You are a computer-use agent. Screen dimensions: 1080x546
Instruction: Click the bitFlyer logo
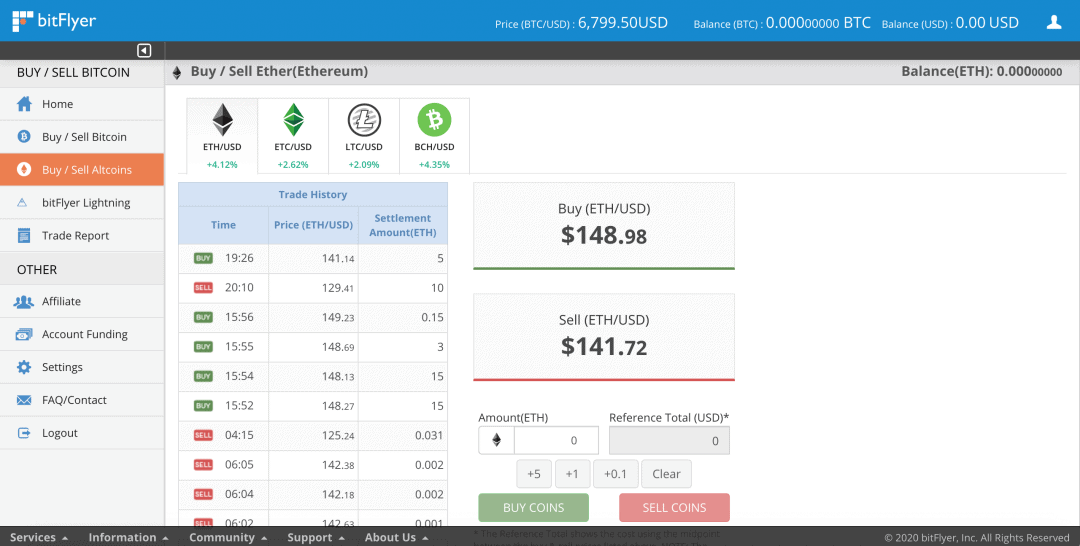click(x=54, y=21)
